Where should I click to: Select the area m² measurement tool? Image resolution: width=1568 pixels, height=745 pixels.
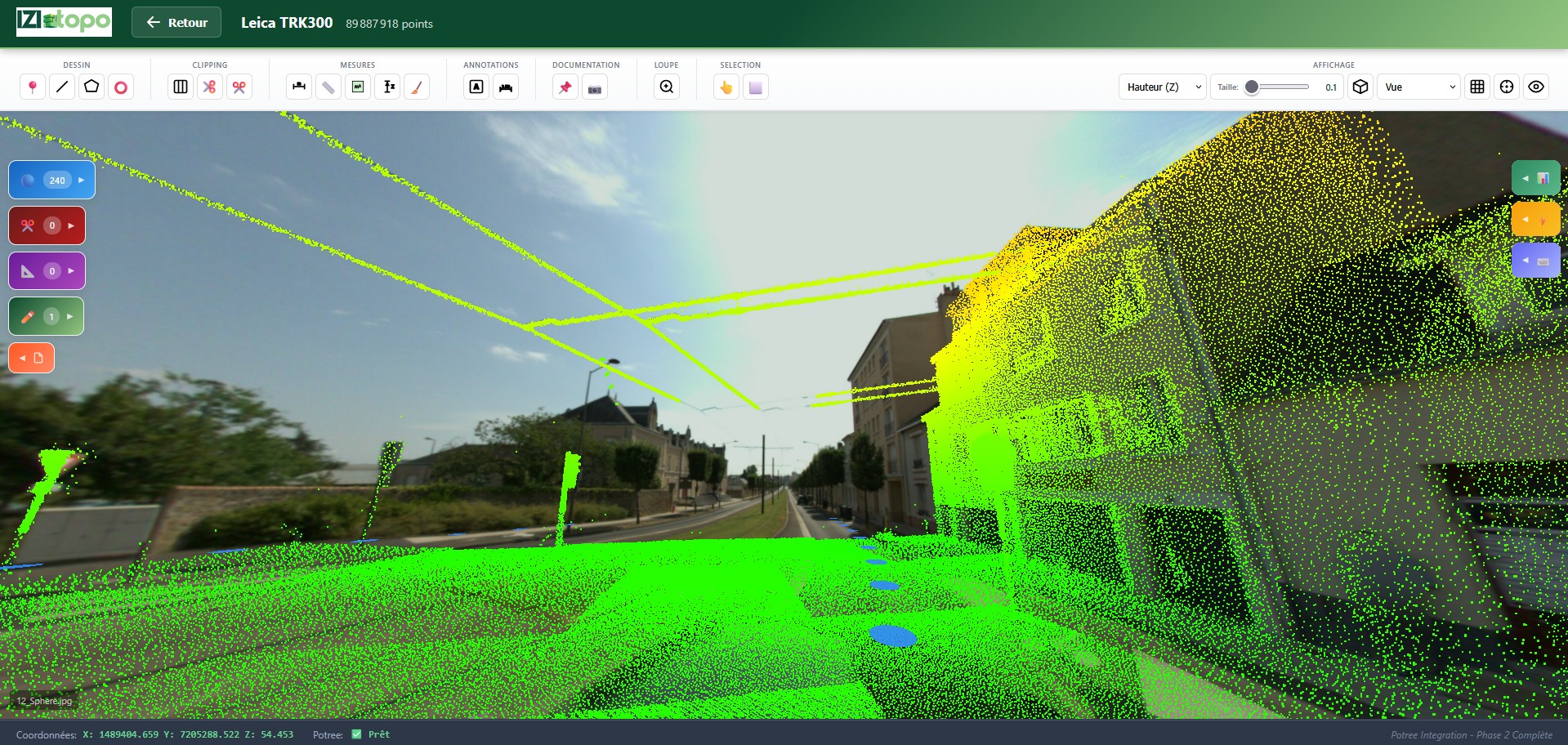click(358, 87)
